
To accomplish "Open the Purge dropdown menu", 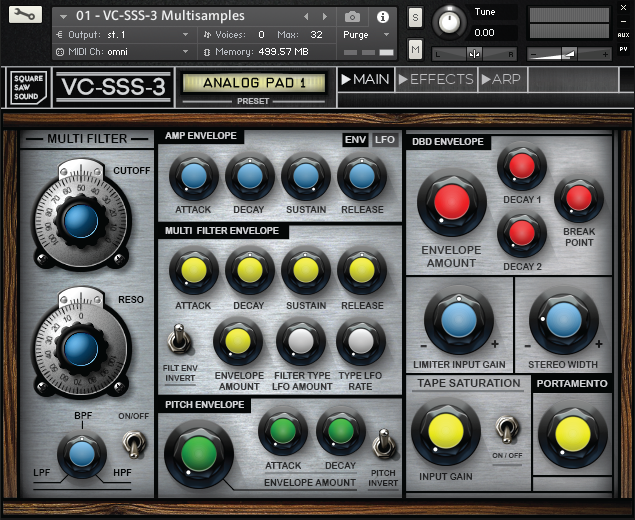I will [x=366, y=35].
